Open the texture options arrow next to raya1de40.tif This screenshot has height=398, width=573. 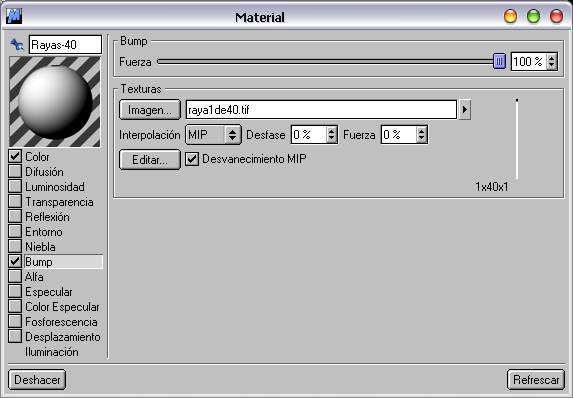(x=464, y=109)
